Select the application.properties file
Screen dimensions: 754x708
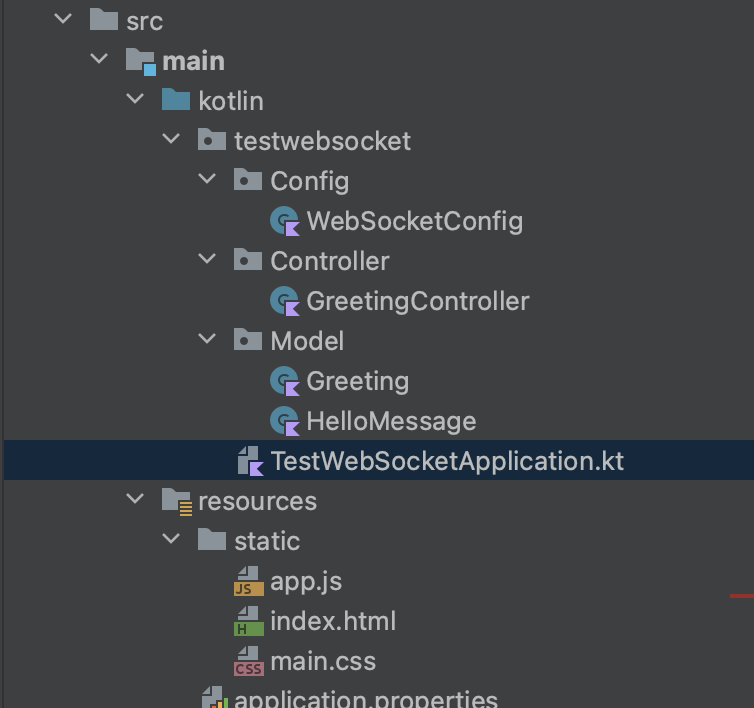(365, 697)
